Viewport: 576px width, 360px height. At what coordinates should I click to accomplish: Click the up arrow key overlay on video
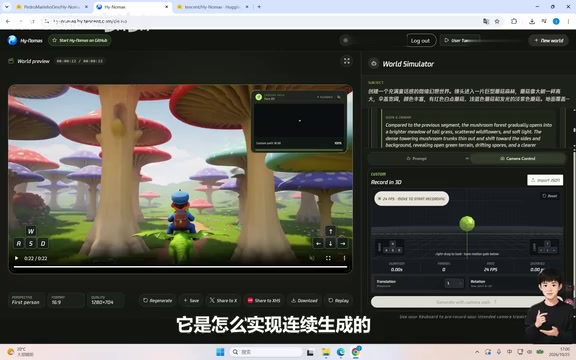coord(331,231)
